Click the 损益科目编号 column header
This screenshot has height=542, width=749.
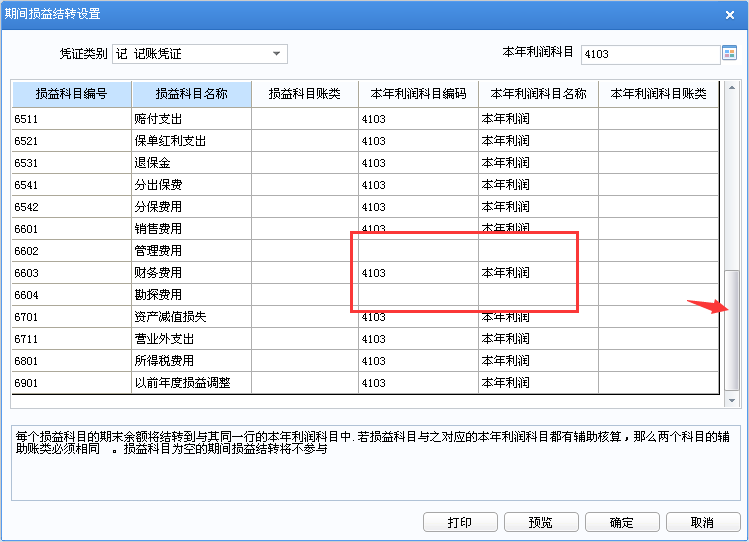pyautogui.click(x=71, y=94)
